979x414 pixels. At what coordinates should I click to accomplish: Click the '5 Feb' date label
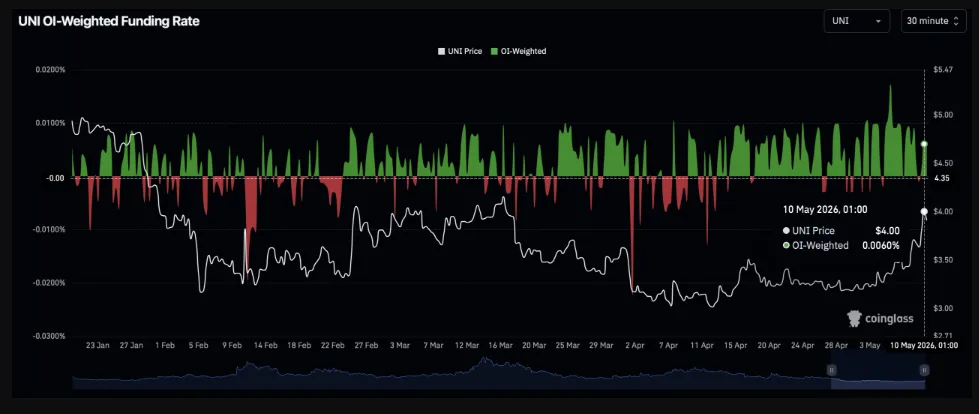199,345
